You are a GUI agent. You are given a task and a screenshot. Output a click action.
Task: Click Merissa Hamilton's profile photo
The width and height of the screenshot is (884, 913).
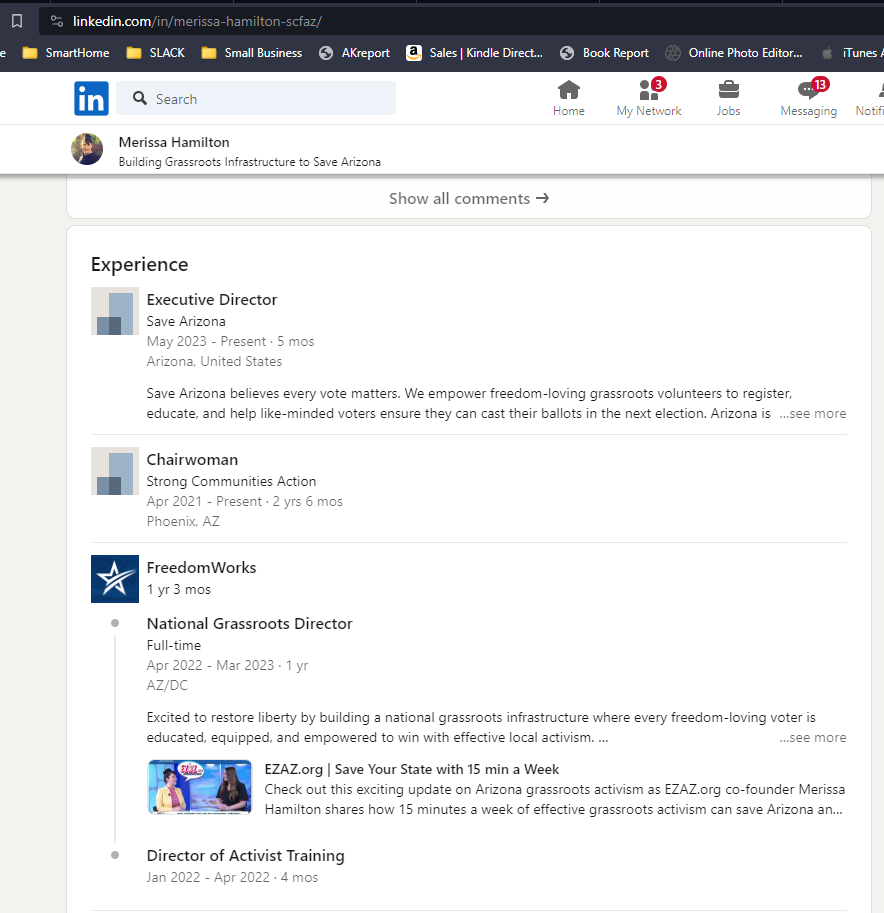click(x=87, y=149)
